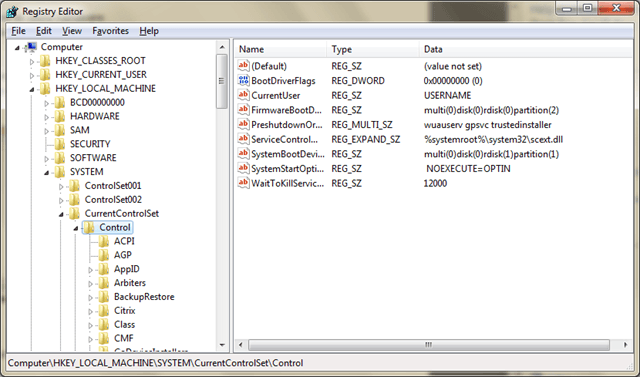Select the CurrentUser string value icon
The image size is (640, 377).
click(243, 95)
